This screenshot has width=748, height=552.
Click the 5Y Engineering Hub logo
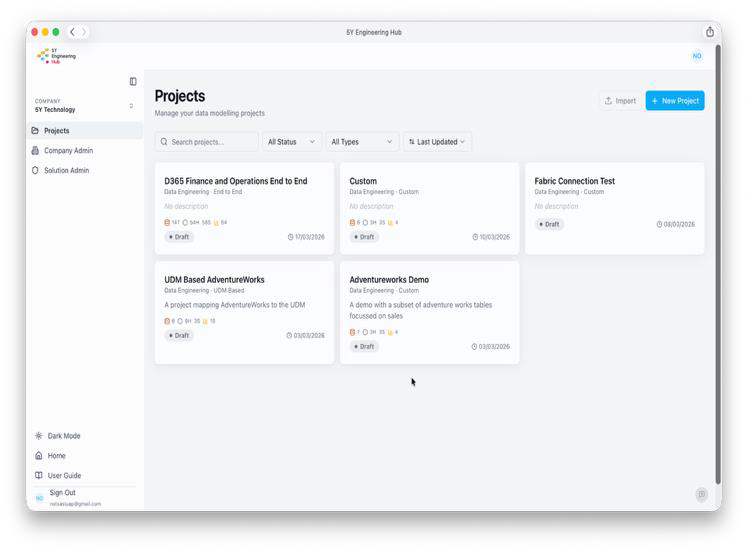tap(56, 56)
